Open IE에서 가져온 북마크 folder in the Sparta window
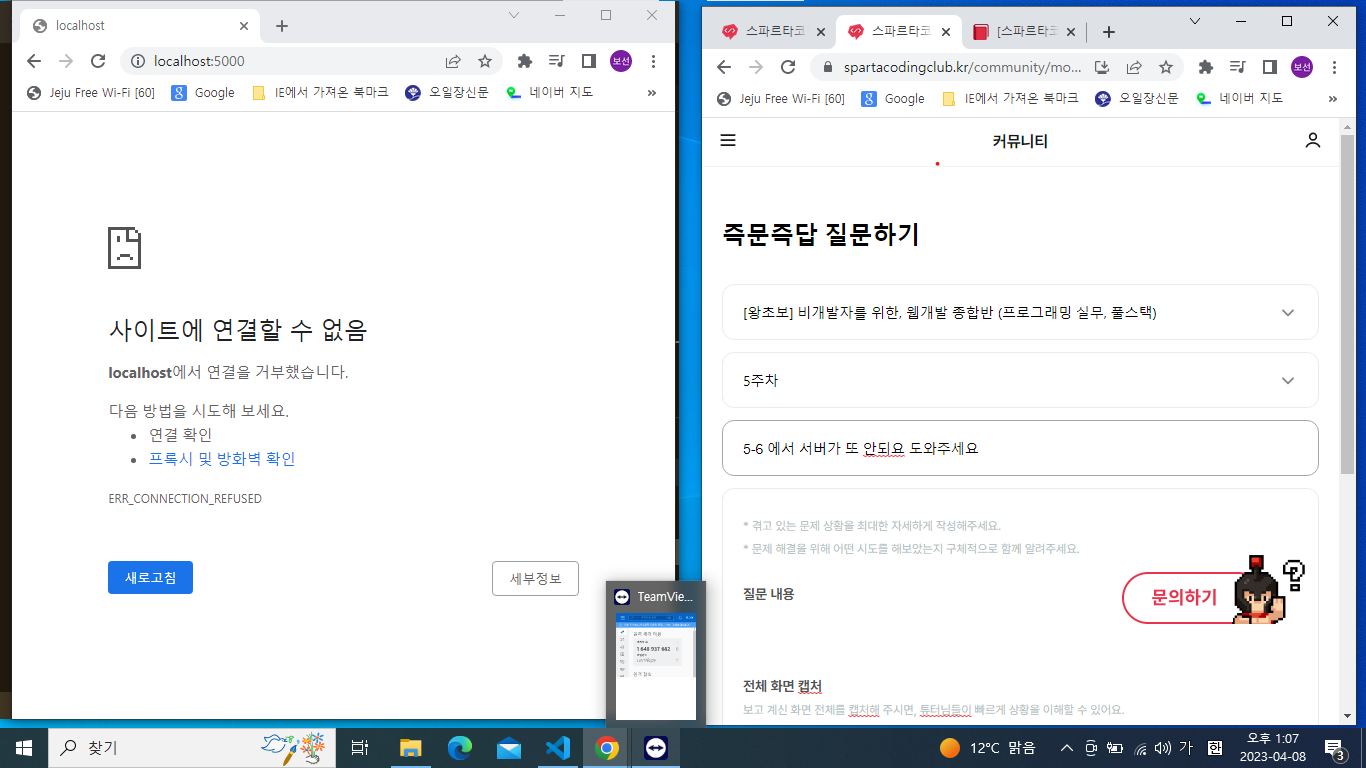1366x768 pixels. [1010, 99]
